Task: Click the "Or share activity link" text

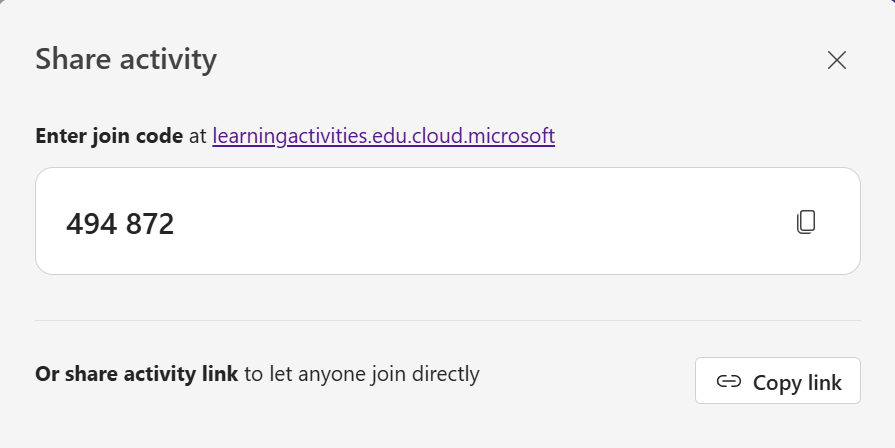Action: coord(136,375)
